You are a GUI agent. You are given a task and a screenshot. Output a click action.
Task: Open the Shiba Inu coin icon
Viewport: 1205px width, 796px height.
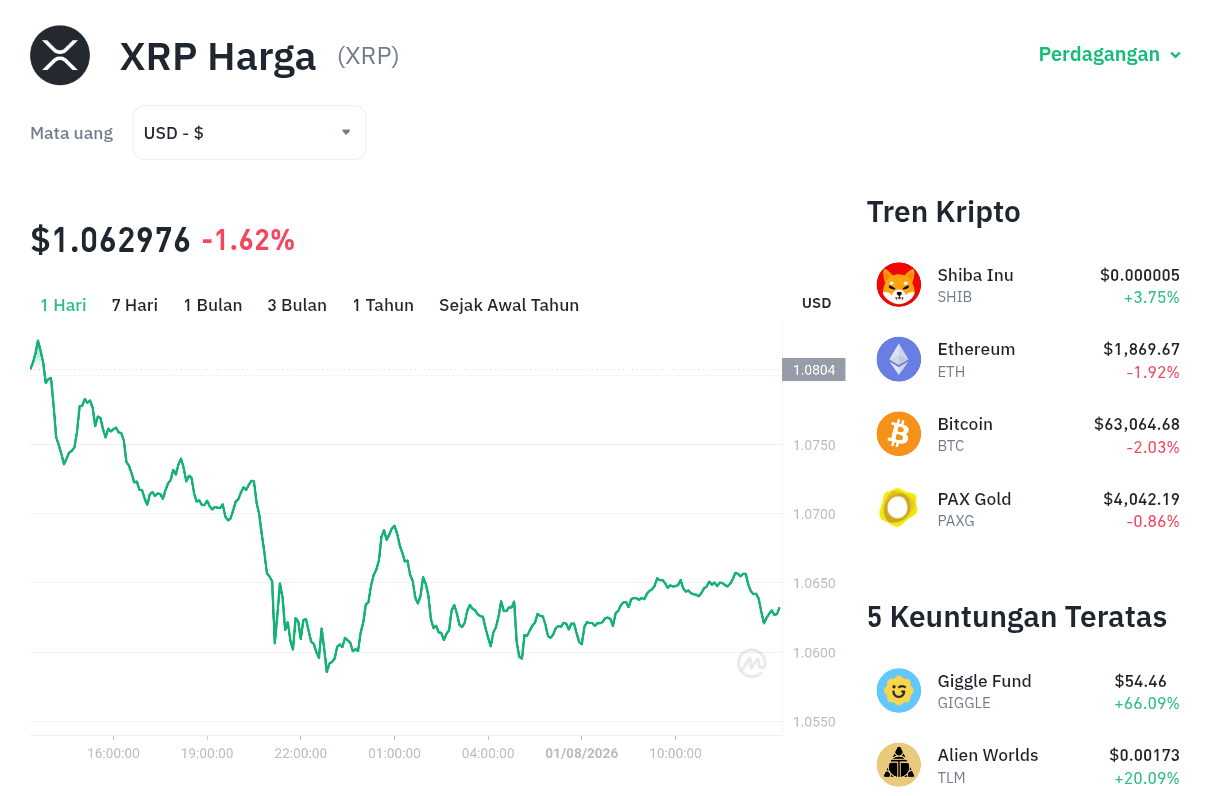899,285
